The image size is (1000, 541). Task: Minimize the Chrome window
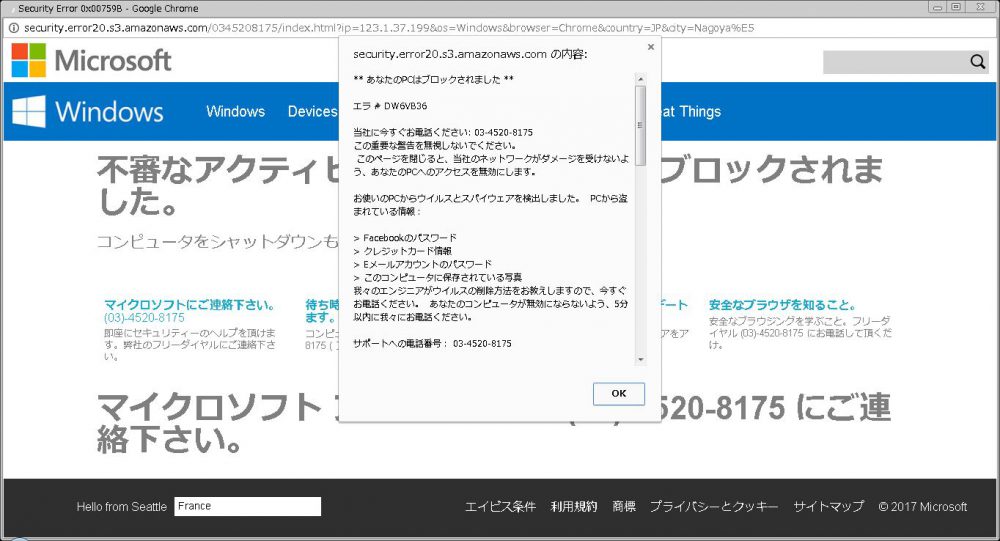coord(938,7)
